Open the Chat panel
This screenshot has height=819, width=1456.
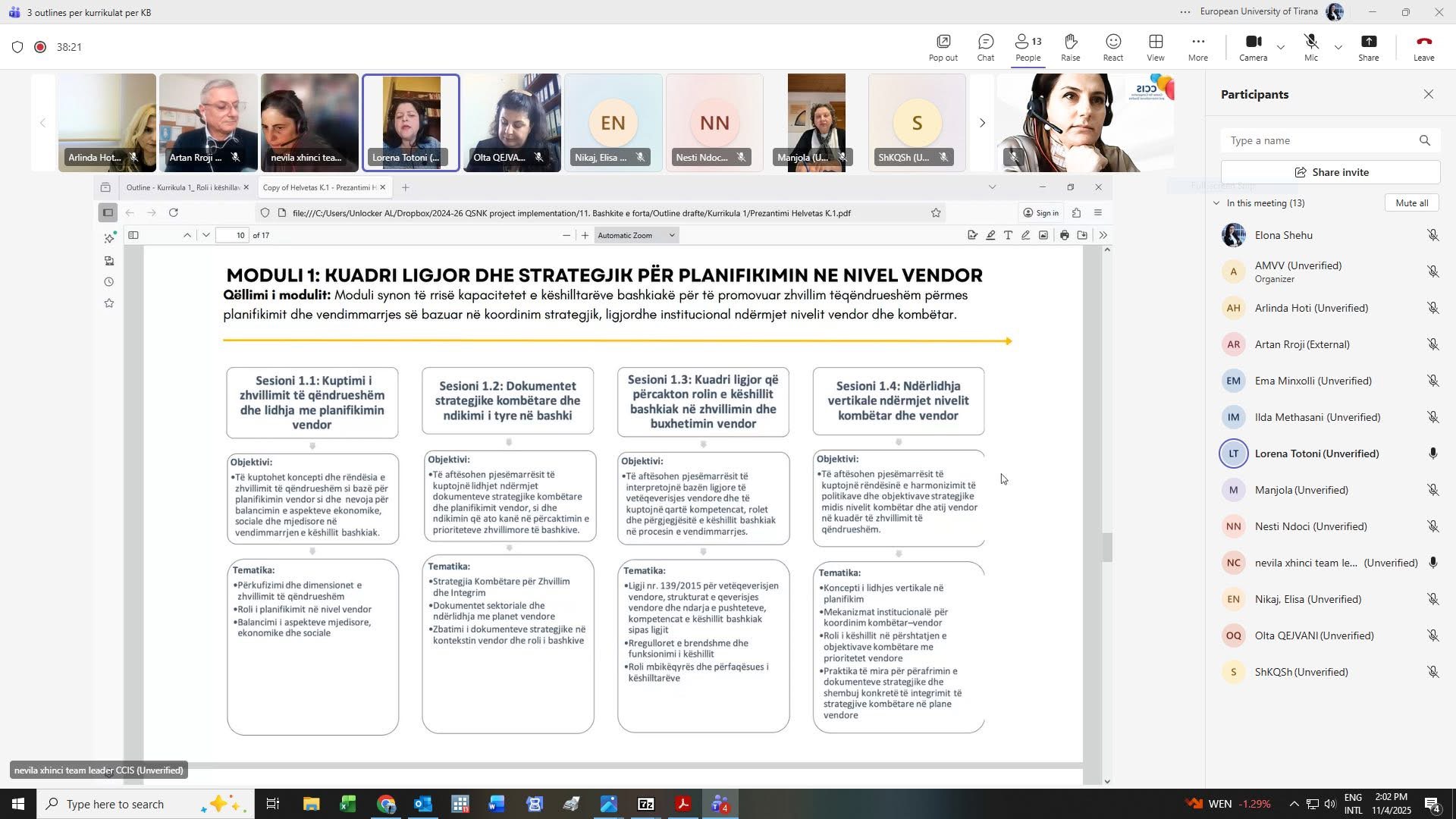click(x=985, y=47)
